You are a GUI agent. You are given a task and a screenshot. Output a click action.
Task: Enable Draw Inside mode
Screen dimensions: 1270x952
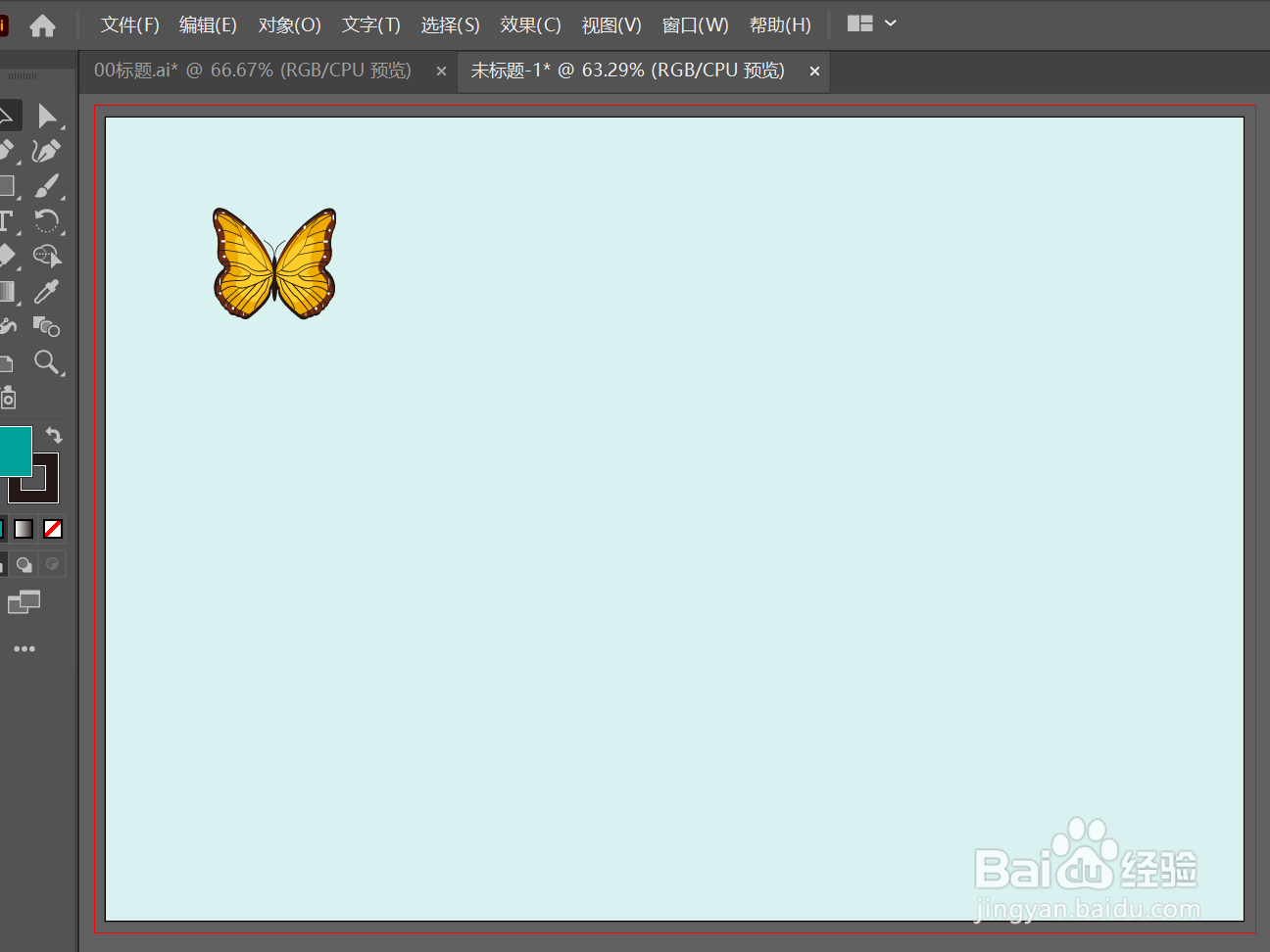coord(53,564)
